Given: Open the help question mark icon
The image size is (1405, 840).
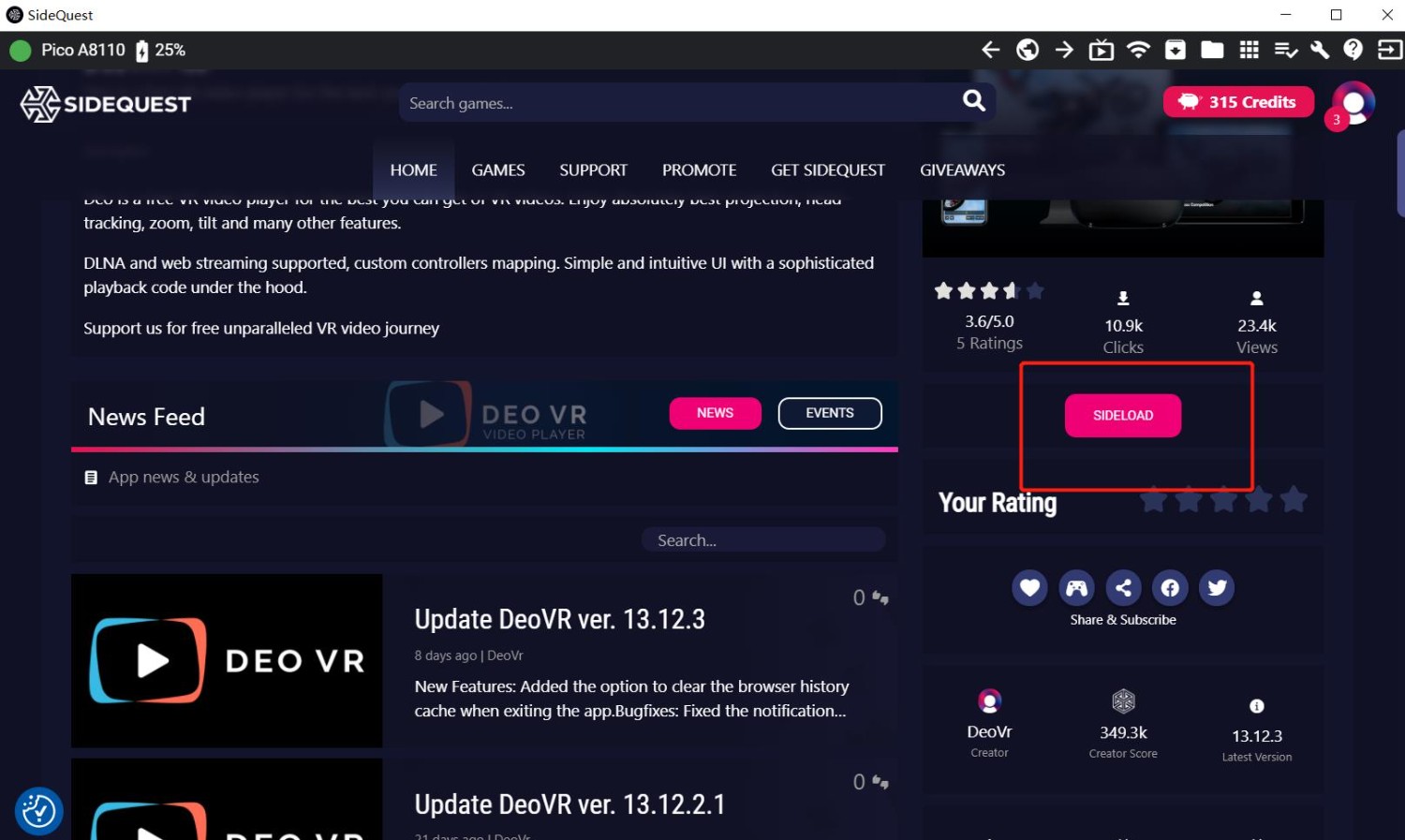Looking at the screenshot, I should [1353, 50].
